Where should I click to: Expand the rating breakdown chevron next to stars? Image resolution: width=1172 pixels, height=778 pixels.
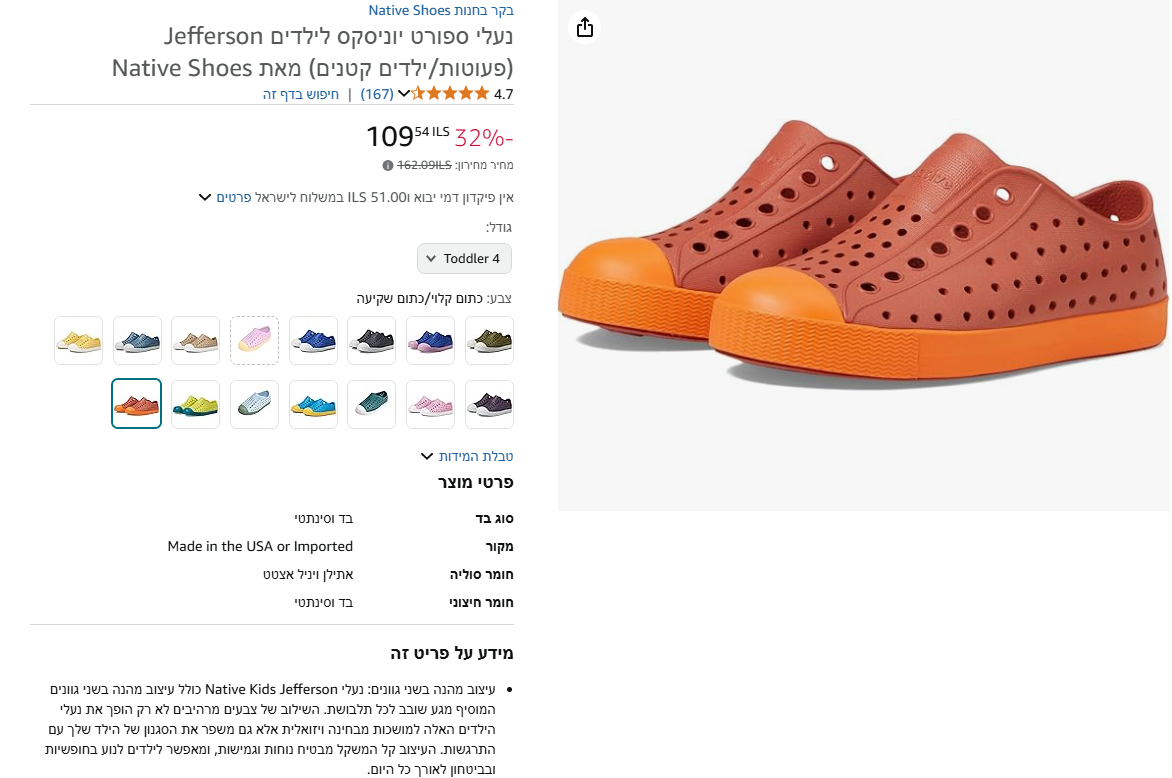[x=404, y=92]
